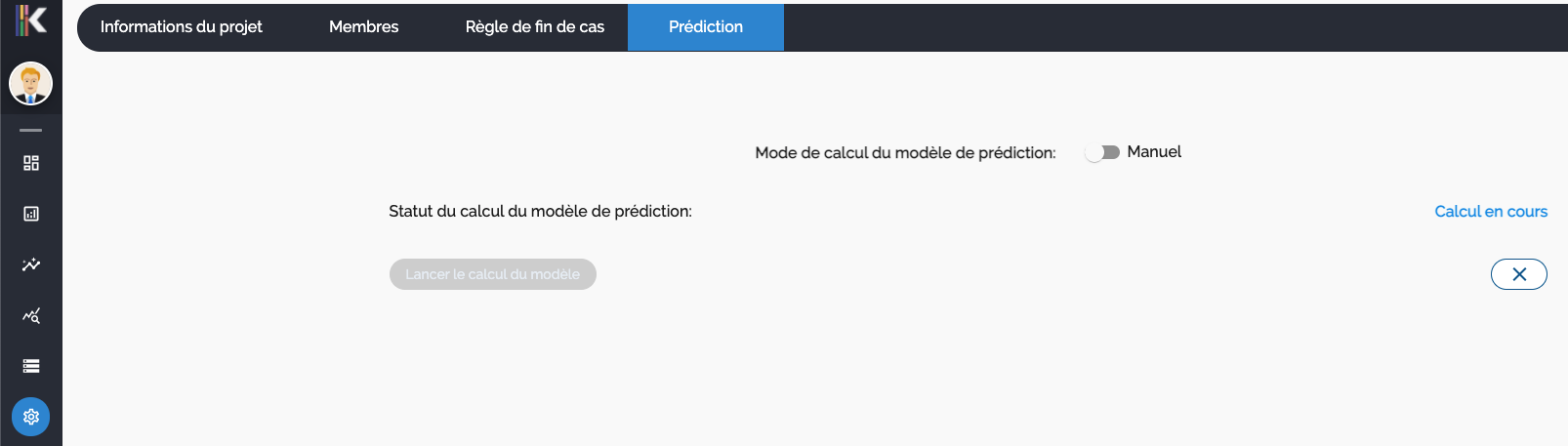Toggle the prediction calculation mode switch

tap(1102, 152)
